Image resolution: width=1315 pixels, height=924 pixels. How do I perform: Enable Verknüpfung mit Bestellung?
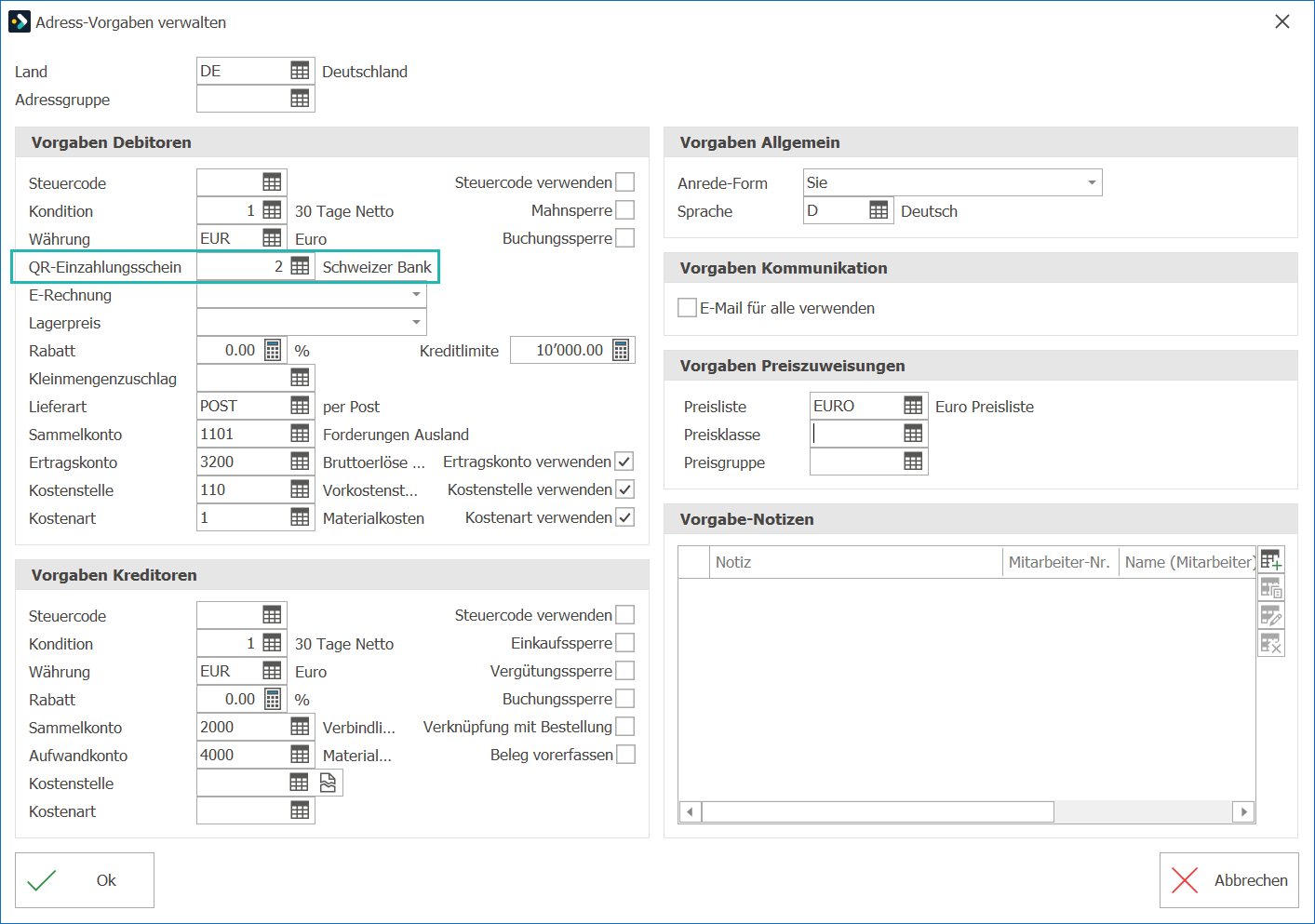625,727
